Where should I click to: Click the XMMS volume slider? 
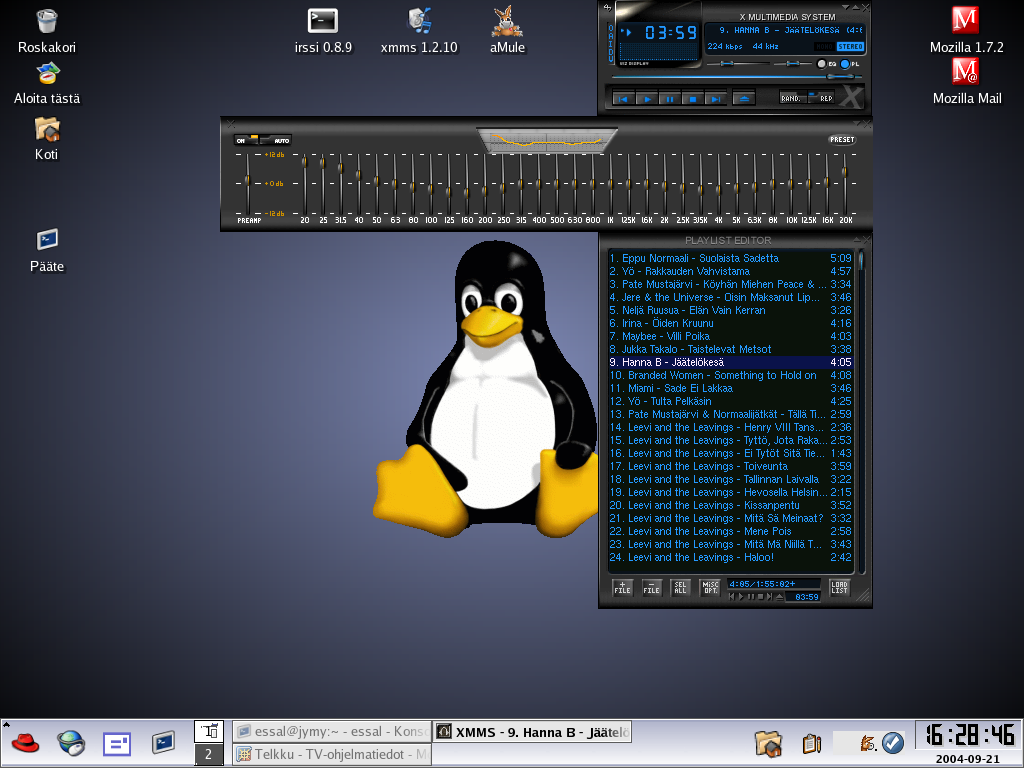click(x=738, y=64)
